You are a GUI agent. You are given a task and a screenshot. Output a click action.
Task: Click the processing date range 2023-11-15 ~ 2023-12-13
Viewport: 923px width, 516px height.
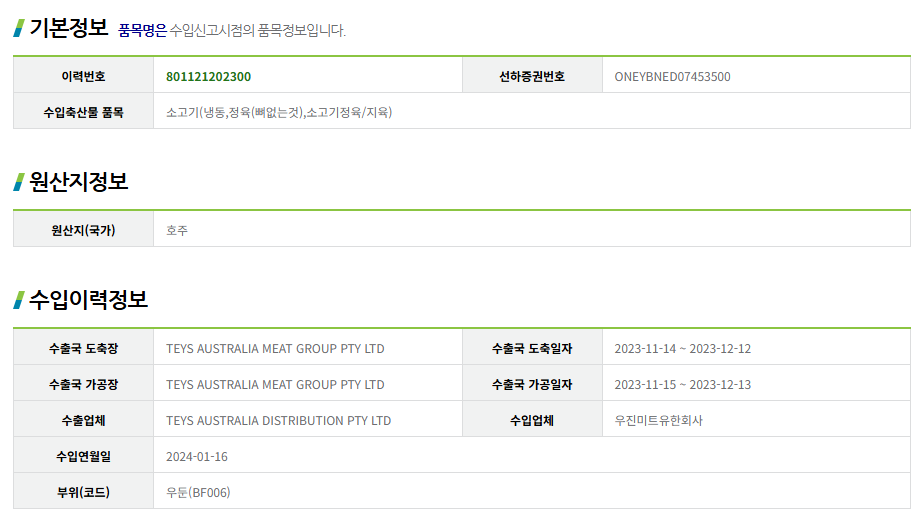point(682,385)
